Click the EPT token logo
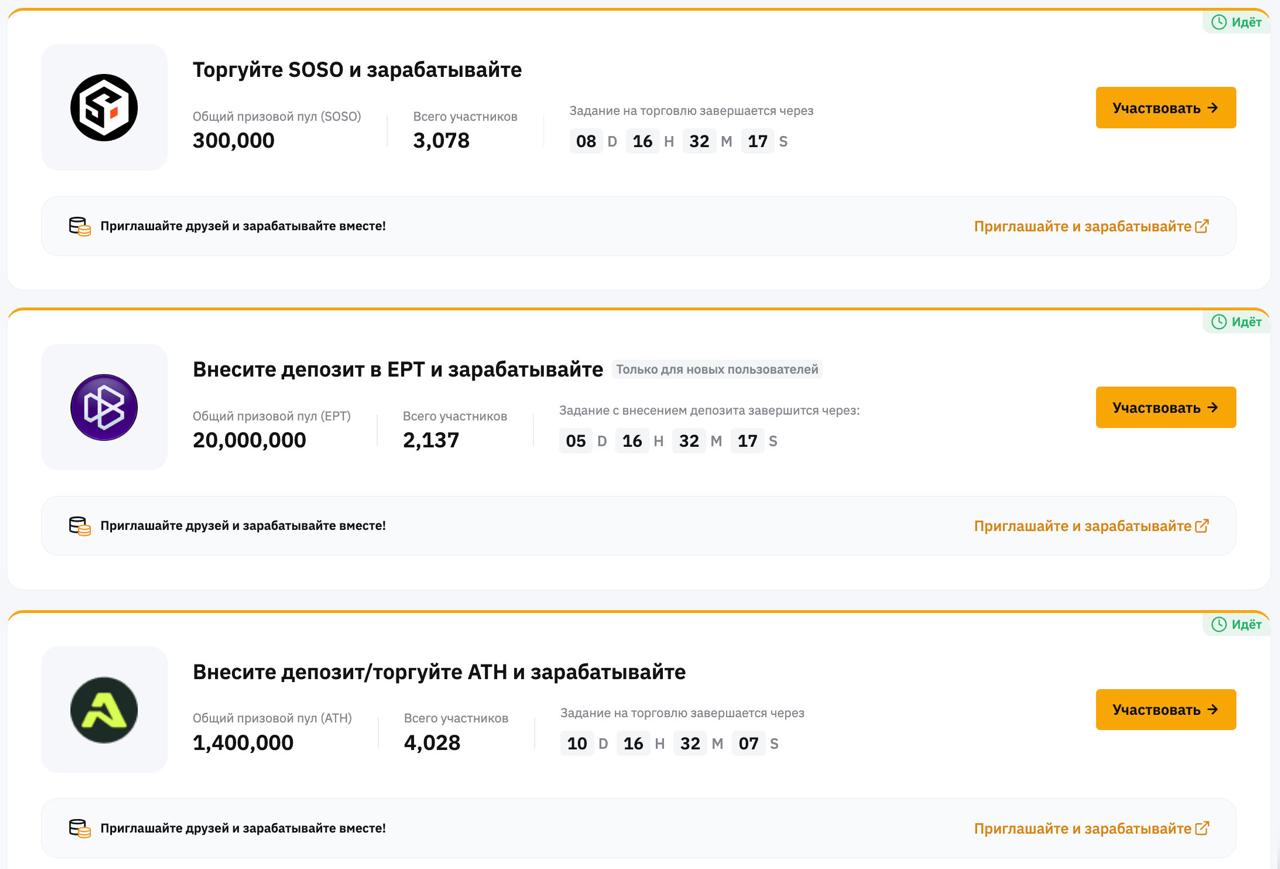This screenshot has height=869, width=1280. click(104, 407)
